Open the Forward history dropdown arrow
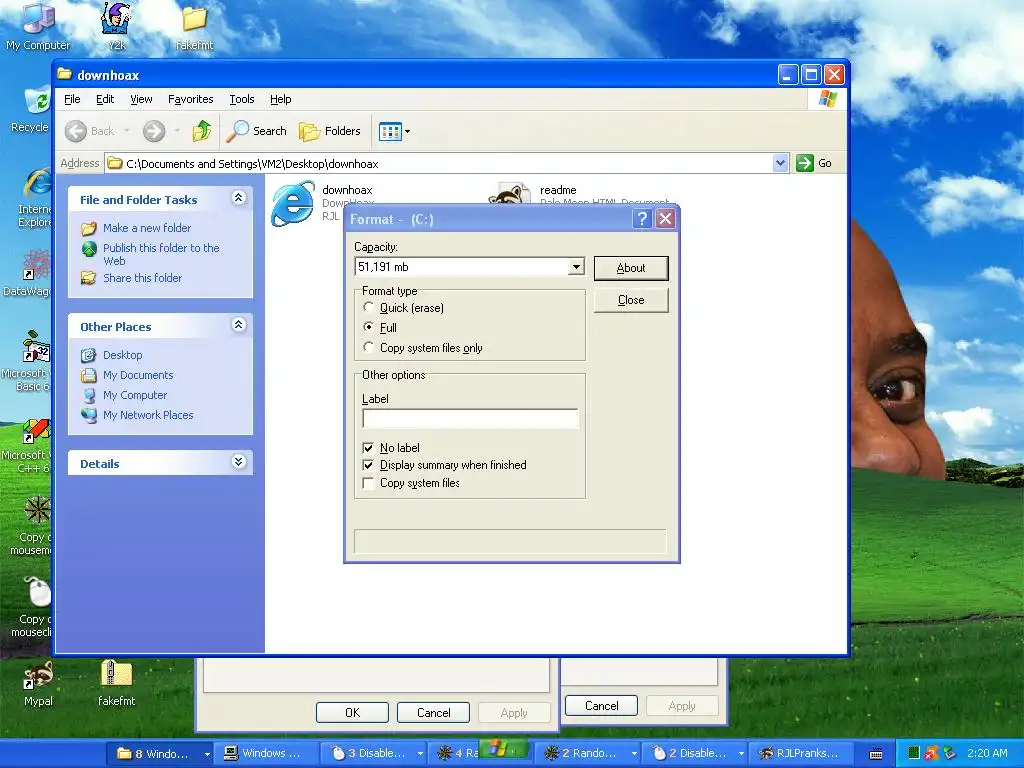The image size is (1024, 768). [x=177, y=131]
